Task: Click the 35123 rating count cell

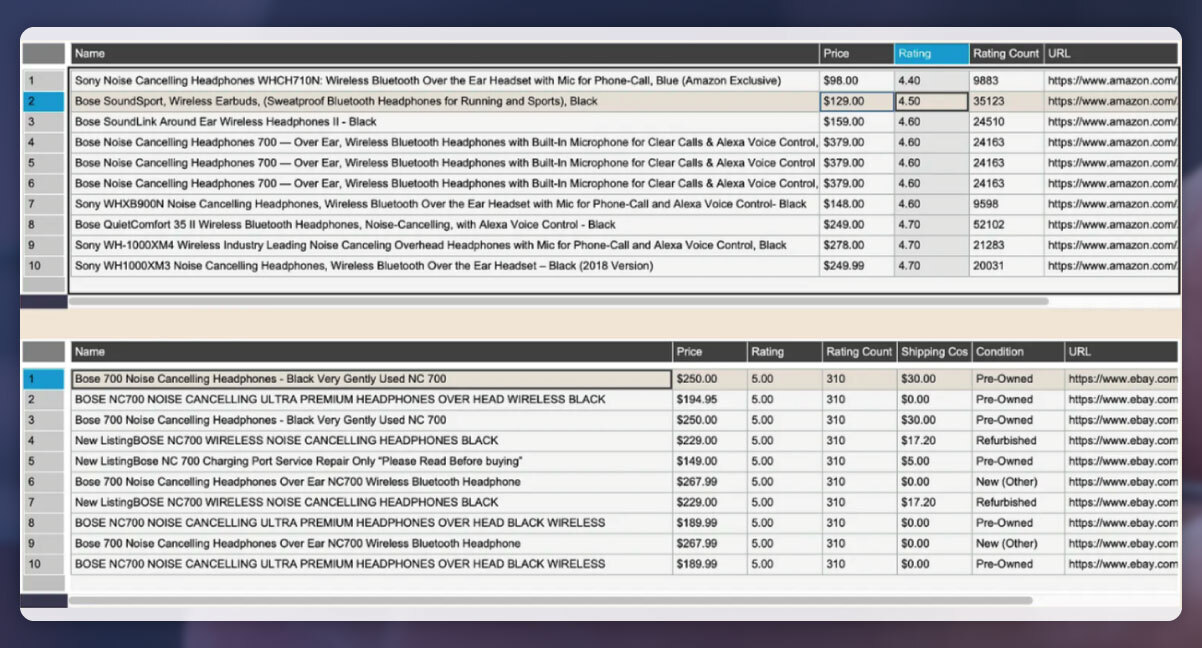Action: [1007, 101]
